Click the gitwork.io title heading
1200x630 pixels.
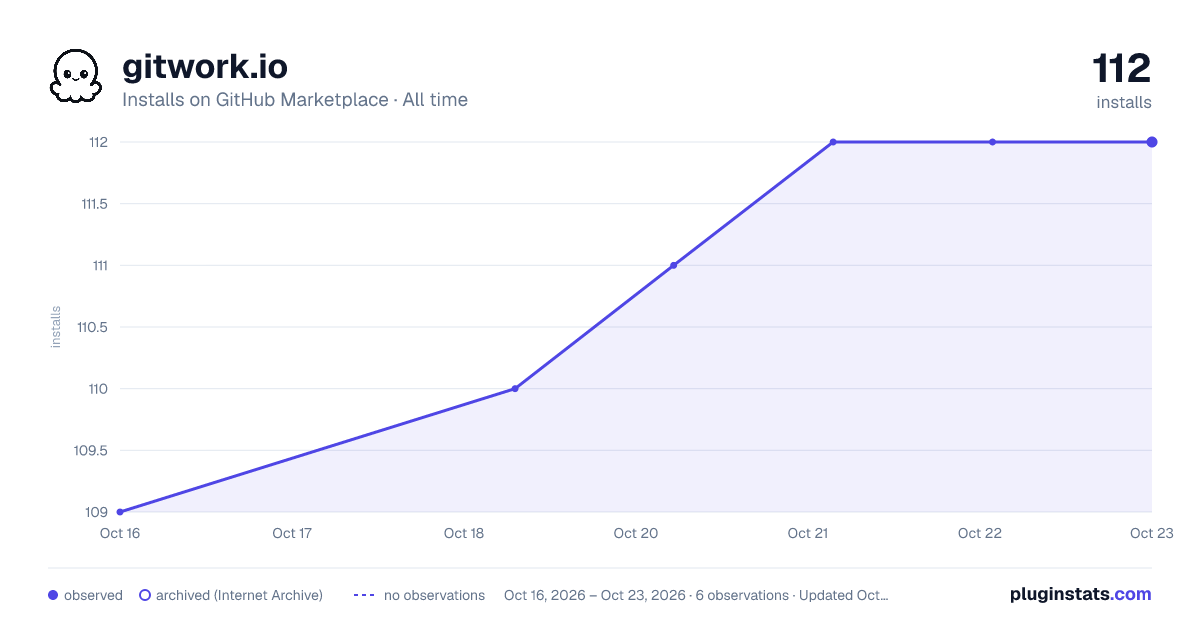[205, 67]
